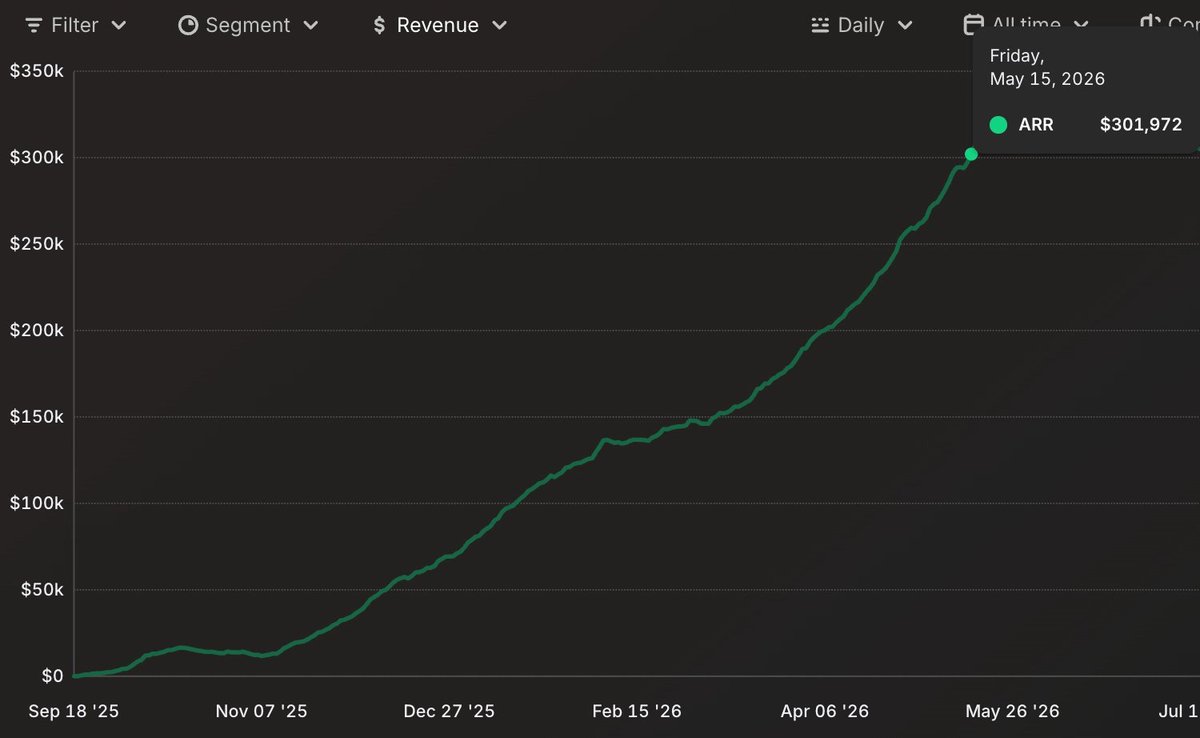Click the $0 y-axis label
The height and width of the screenshot is (738, 1200).
pos(53,676)
